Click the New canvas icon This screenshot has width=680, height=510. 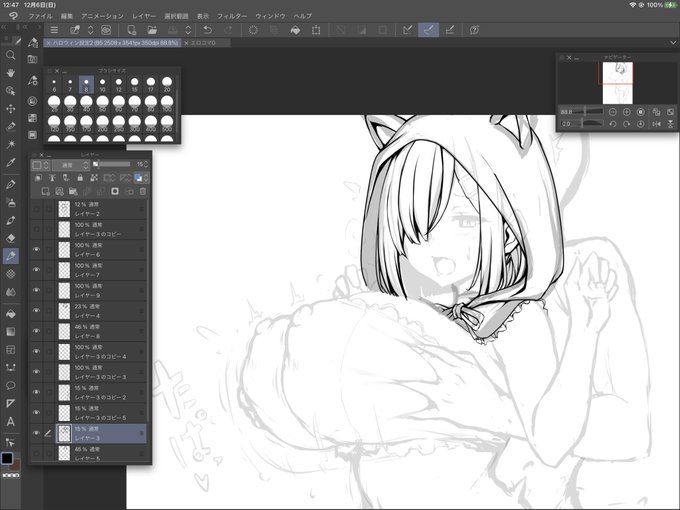point(131,30)
